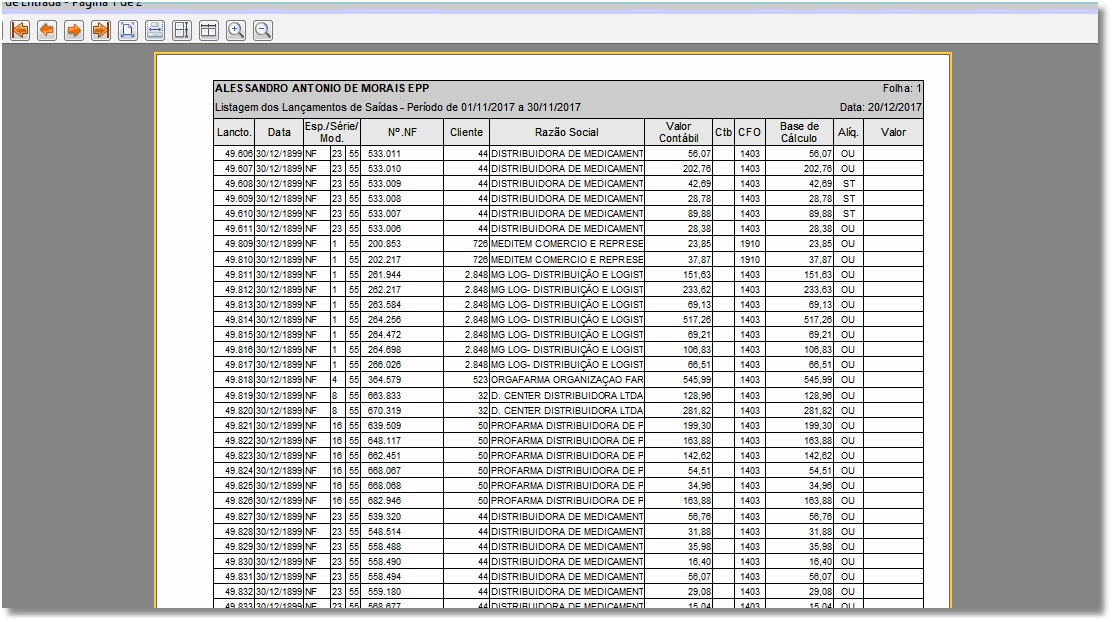The height and width of the screenshot is (622, 1112).
Task: Select invoice number 533.010
Action: [x=384, y=169]
